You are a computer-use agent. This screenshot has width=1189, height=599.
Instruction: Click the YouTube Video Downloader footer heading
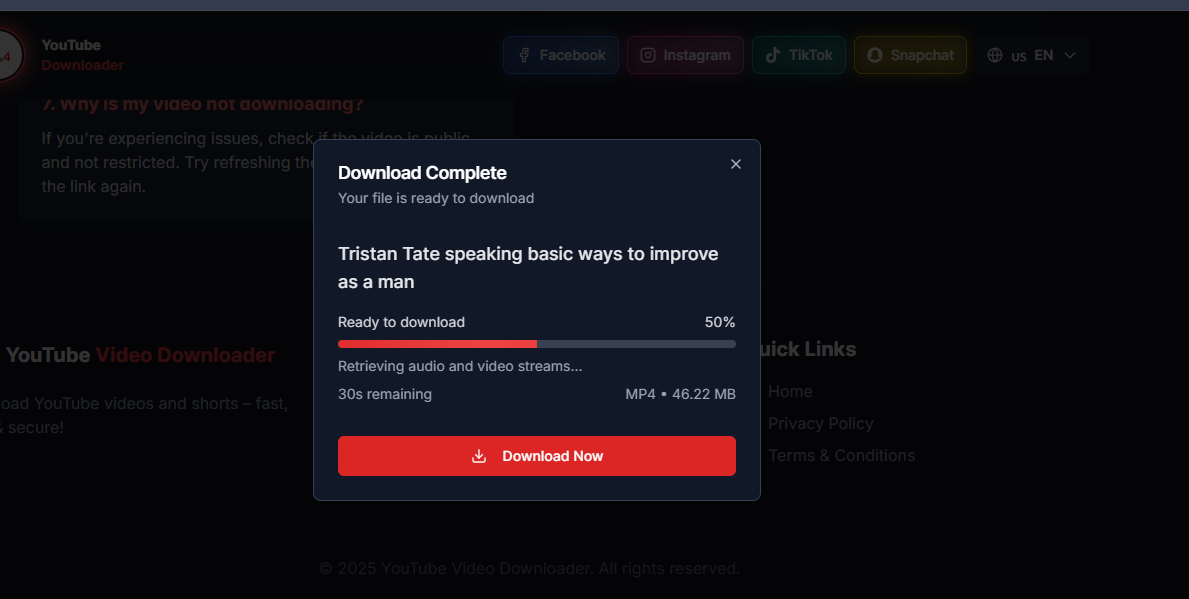140,355
